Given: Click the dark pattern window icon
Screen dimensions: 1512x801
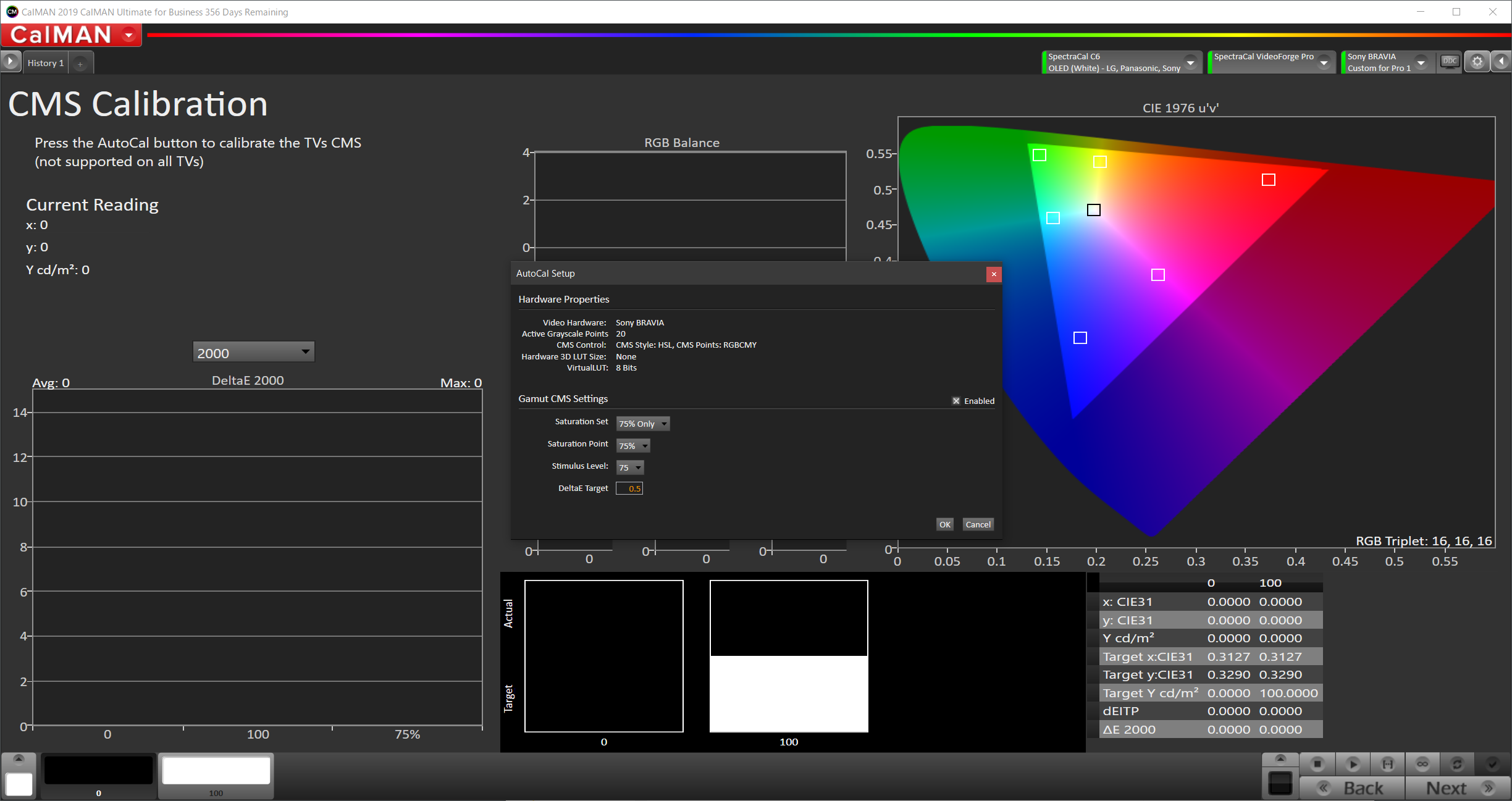Looking at the screenshot, I should tap(1280, 784).
